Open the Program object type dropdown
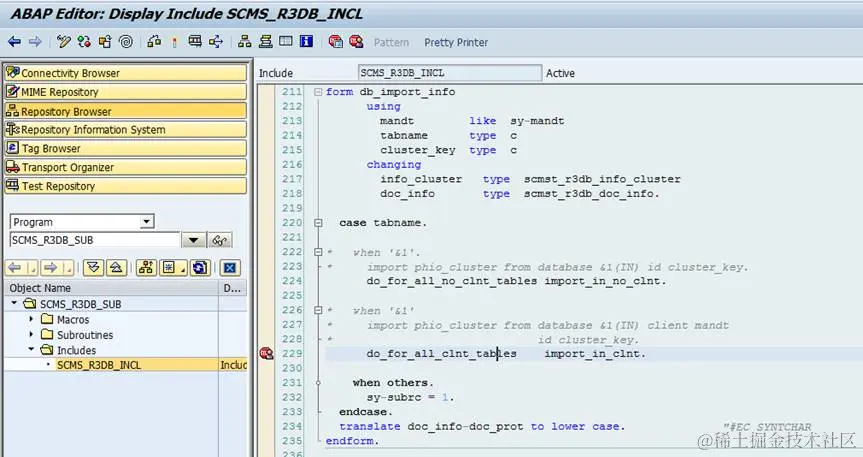The width and height of the screenshot is (863, 457). [x=146, y=222]
